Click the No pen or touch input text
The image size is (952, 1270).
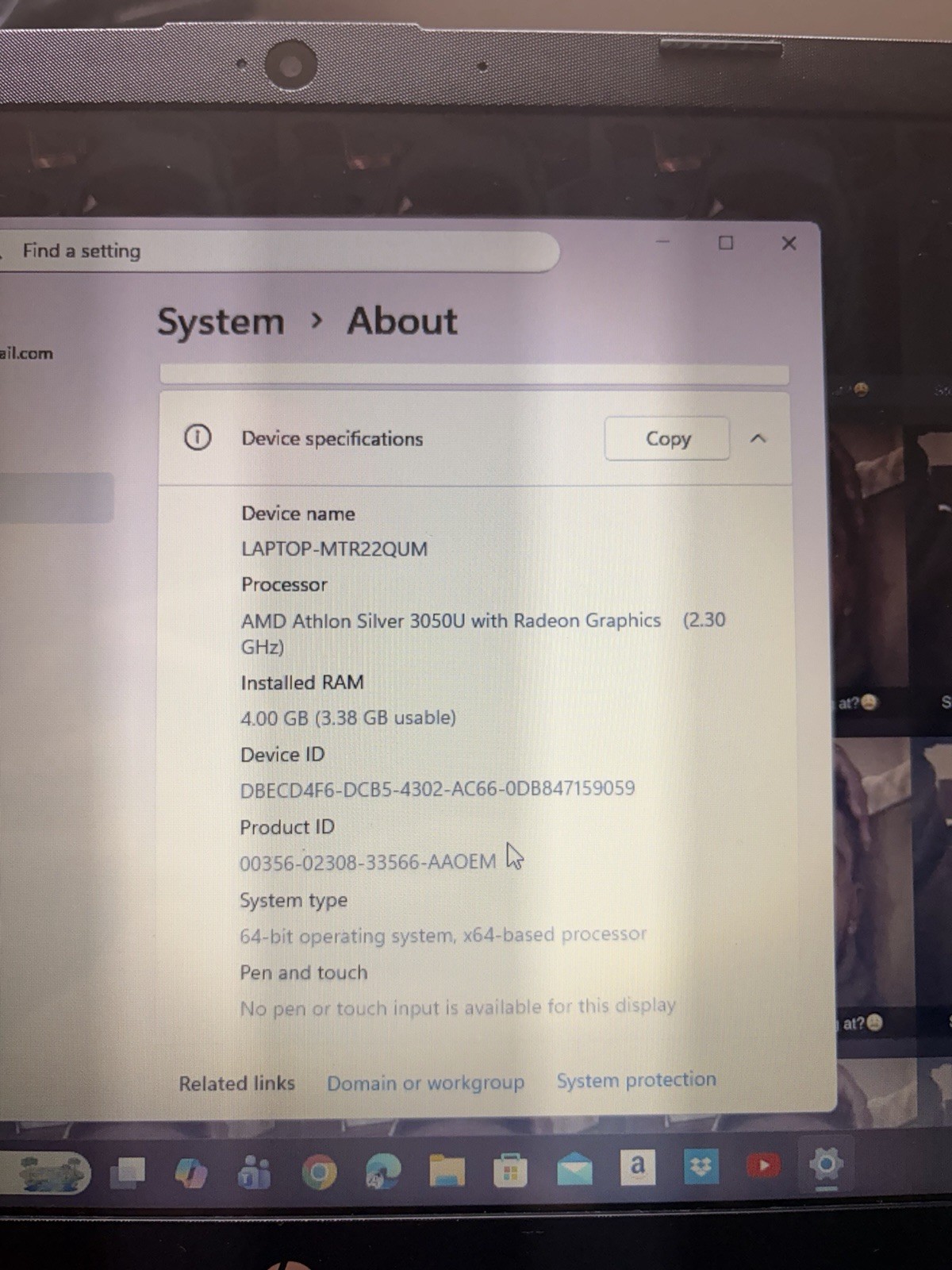[x=458, y=1007]
